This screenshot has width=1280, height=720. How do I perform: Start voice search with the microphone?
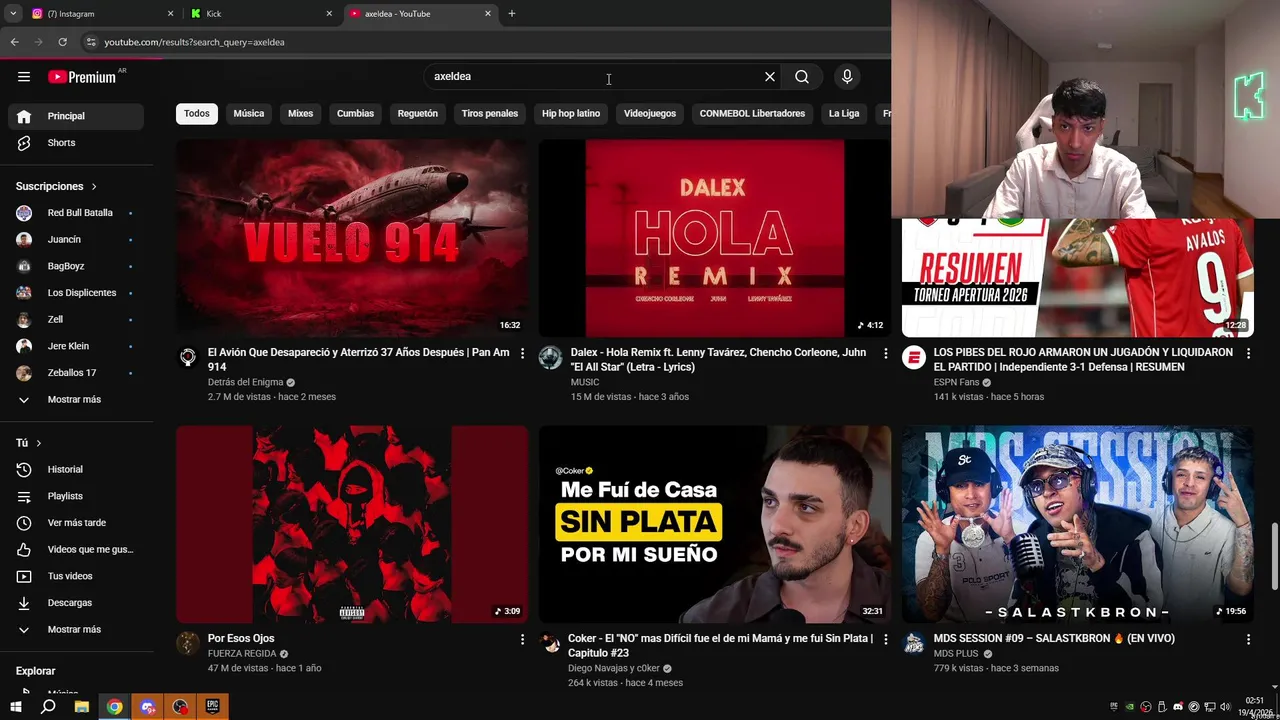(x=847, y=77)
